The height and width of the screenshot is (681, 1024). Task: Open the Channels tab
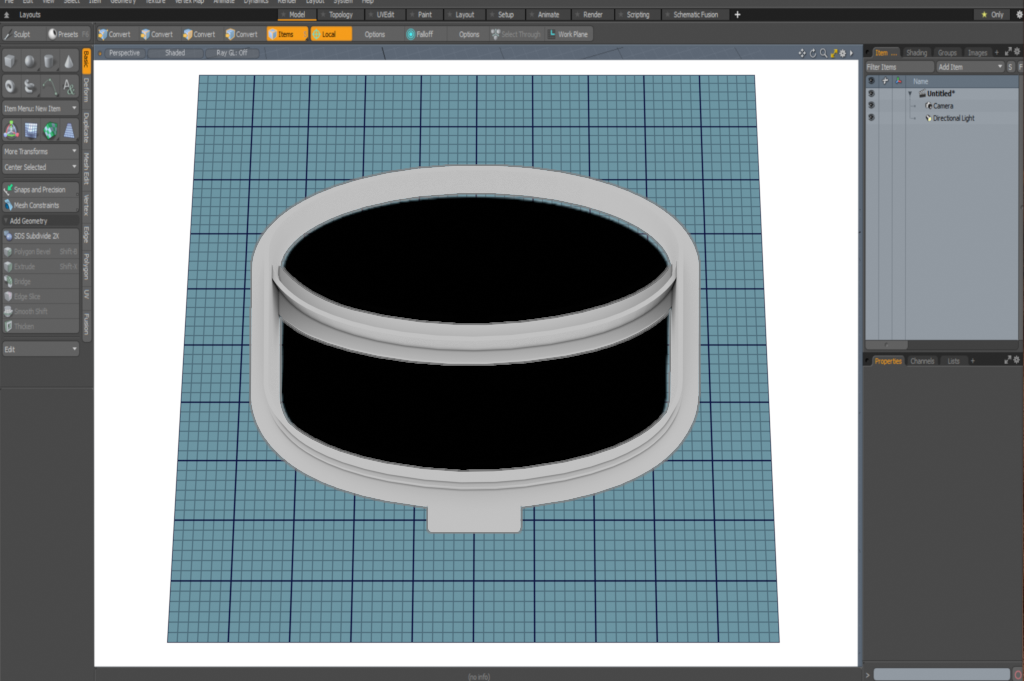(922, 360)
